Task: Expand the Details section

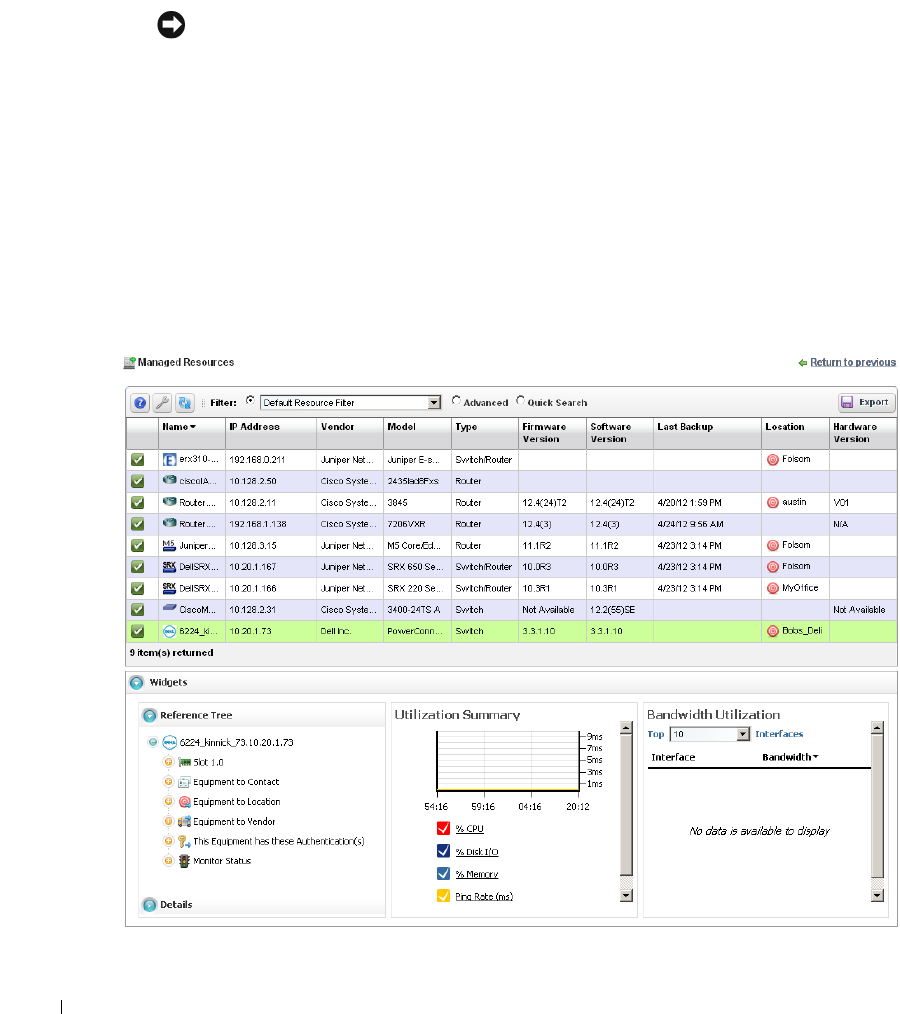Action: (x=149, y=905)
